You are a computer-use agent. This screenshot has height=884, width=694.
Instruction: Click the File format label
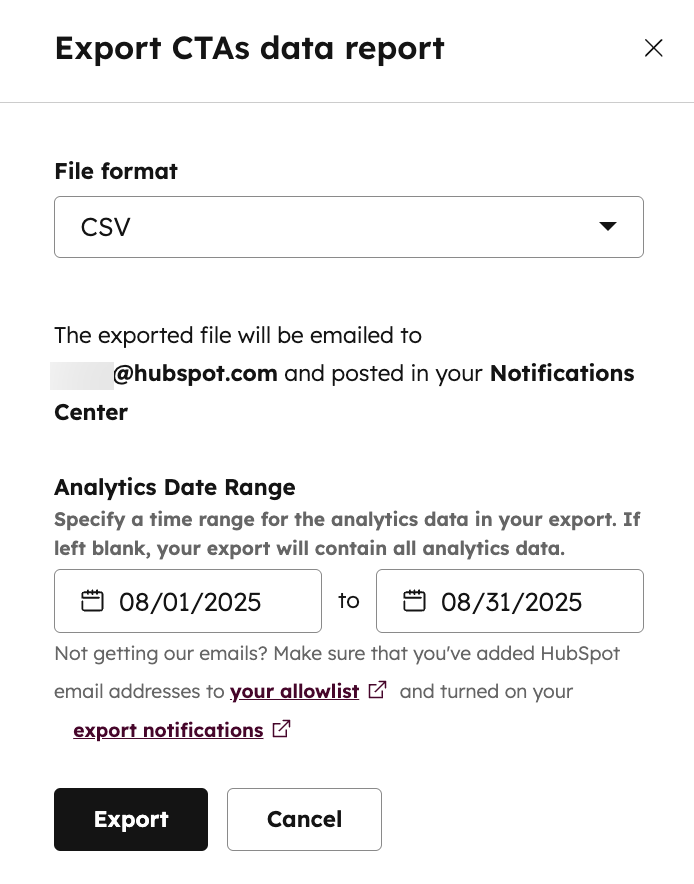click(116, 171)
